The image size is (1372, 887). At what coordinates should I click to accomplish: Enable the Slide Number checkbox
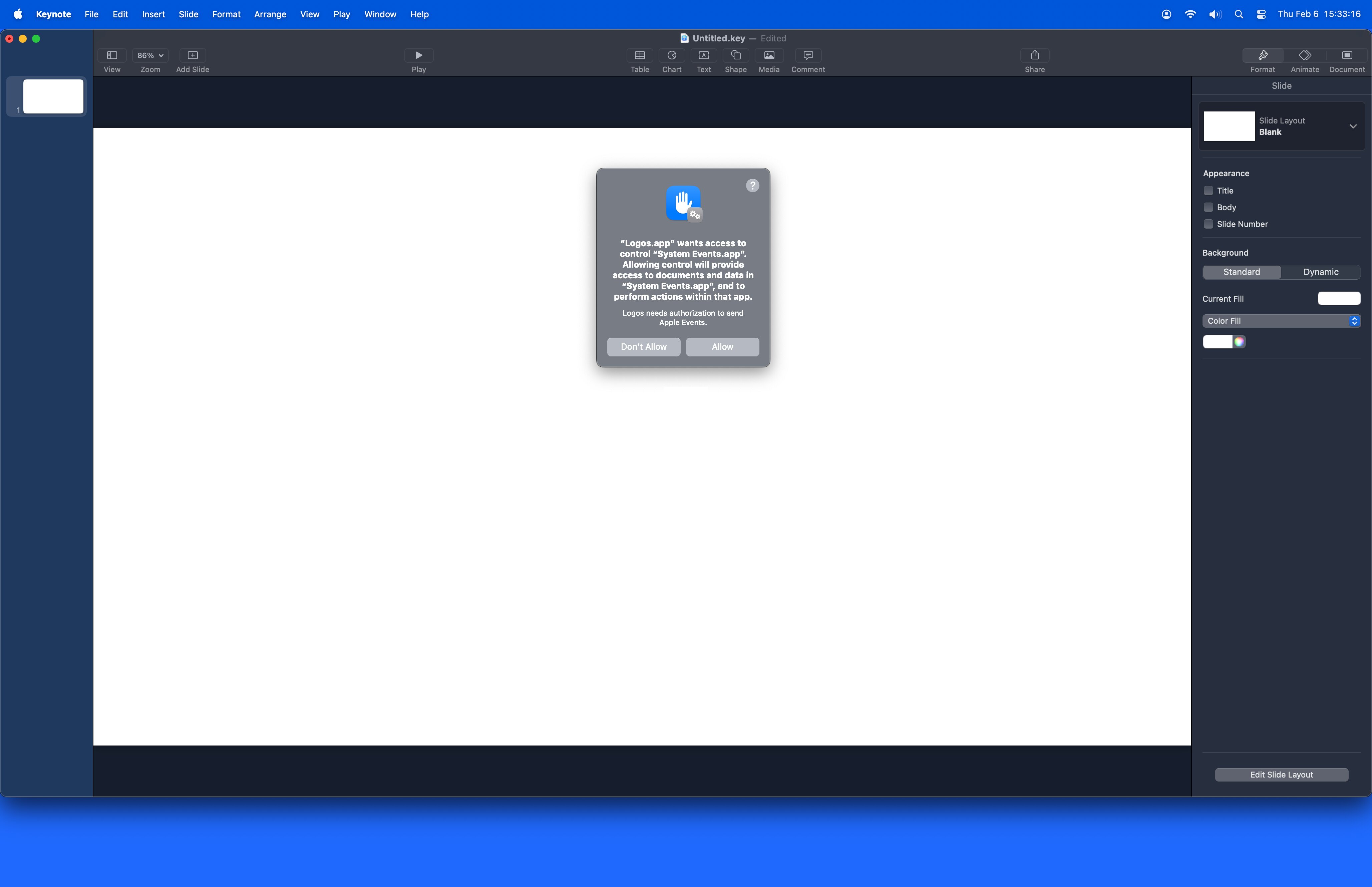(x=1208, y=224)
